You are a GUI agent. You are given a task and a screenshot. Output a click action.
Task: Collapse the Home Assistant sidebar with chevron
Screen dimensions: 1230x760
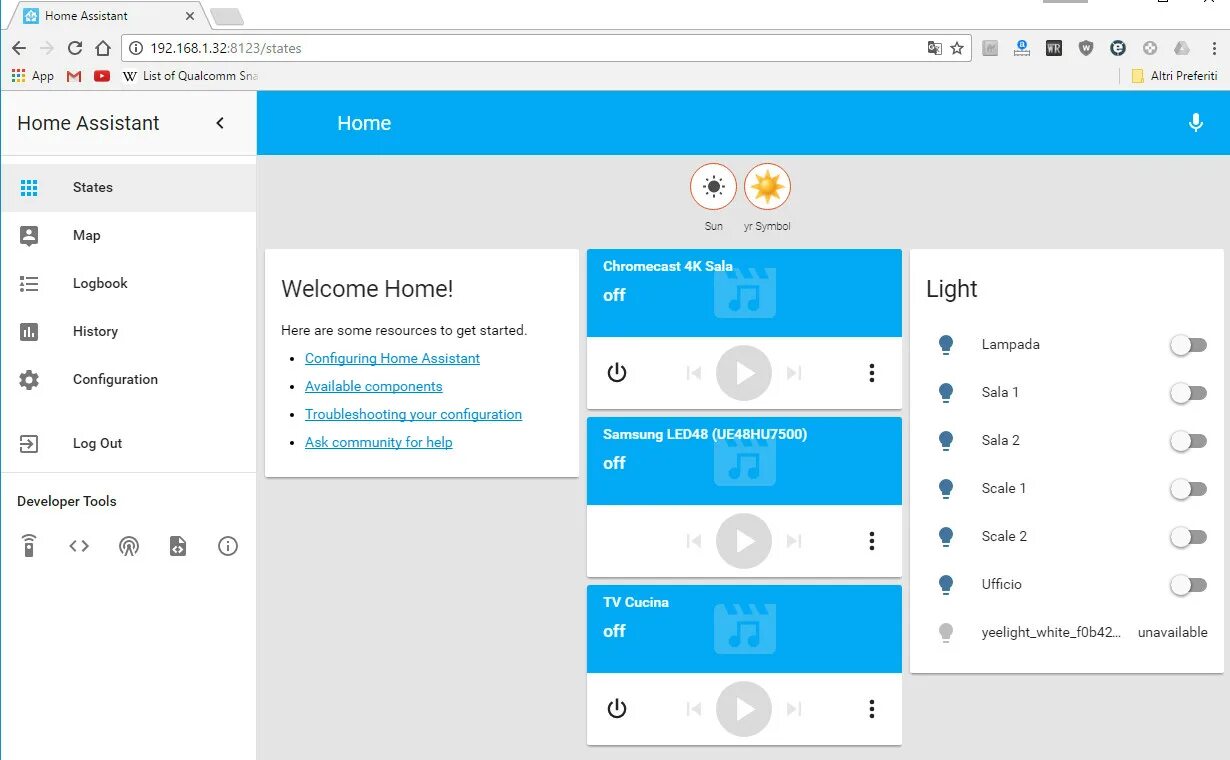point(220,123)
